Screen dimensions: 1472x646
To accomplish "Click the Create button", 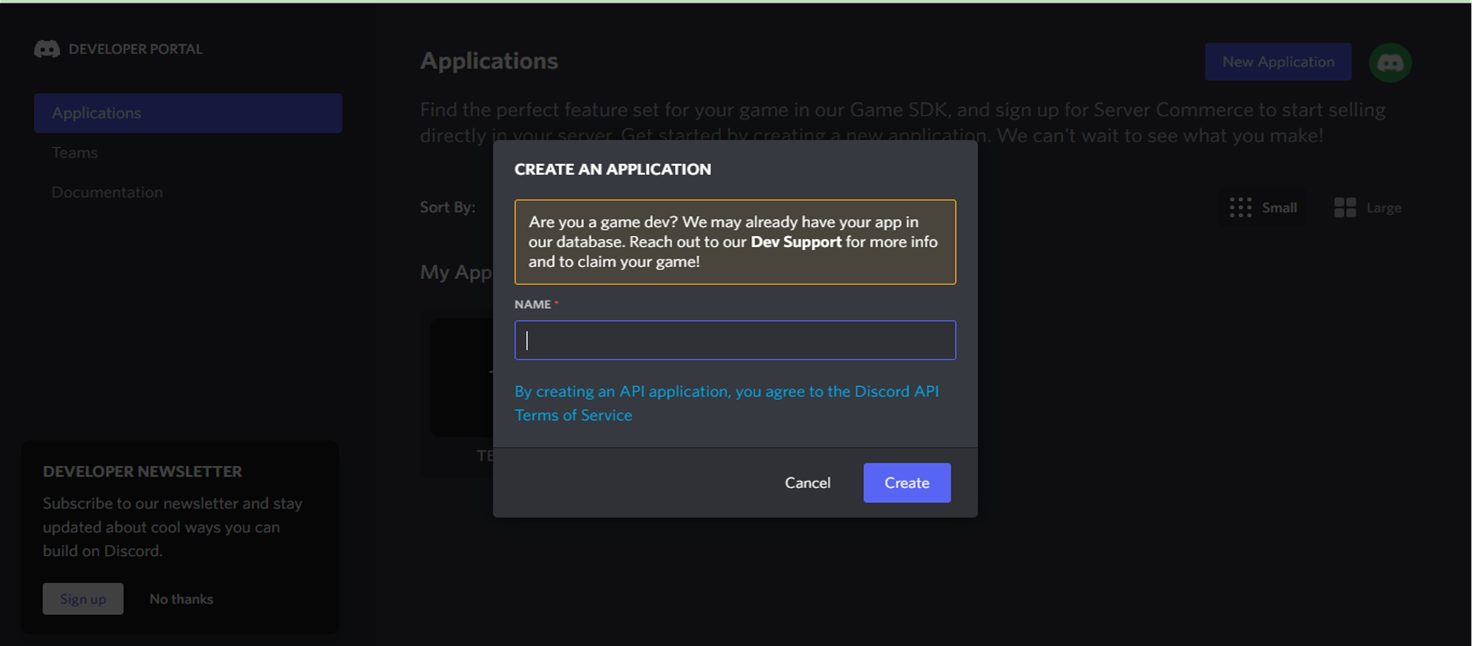I will pos(907,483).
